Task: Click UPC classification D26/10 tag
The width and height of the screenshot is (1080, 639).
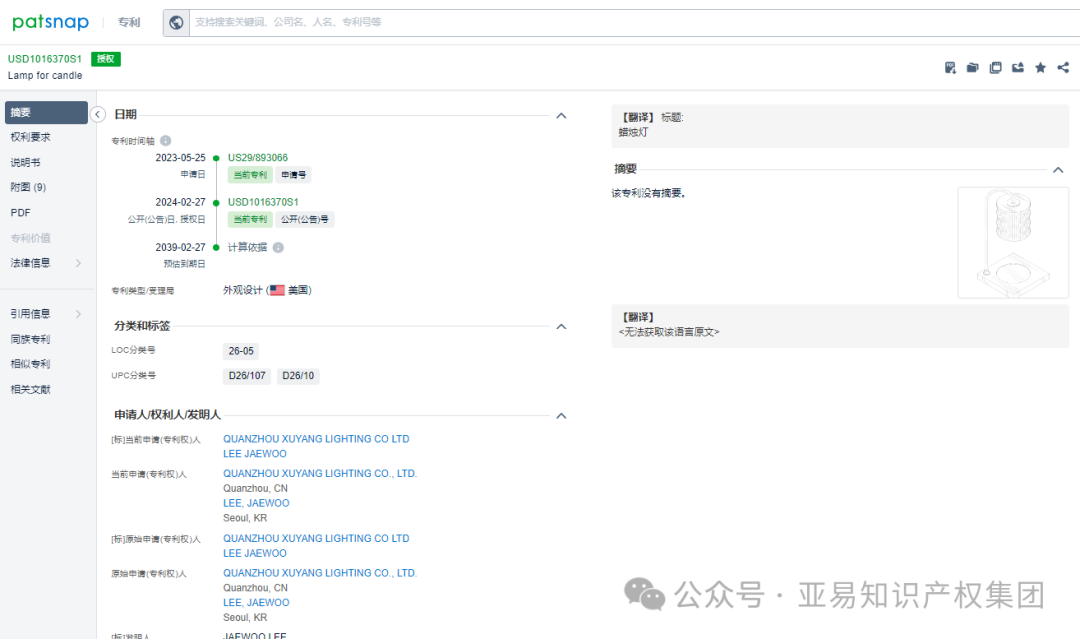Action: pyautogui.click(x=298, y=376)
